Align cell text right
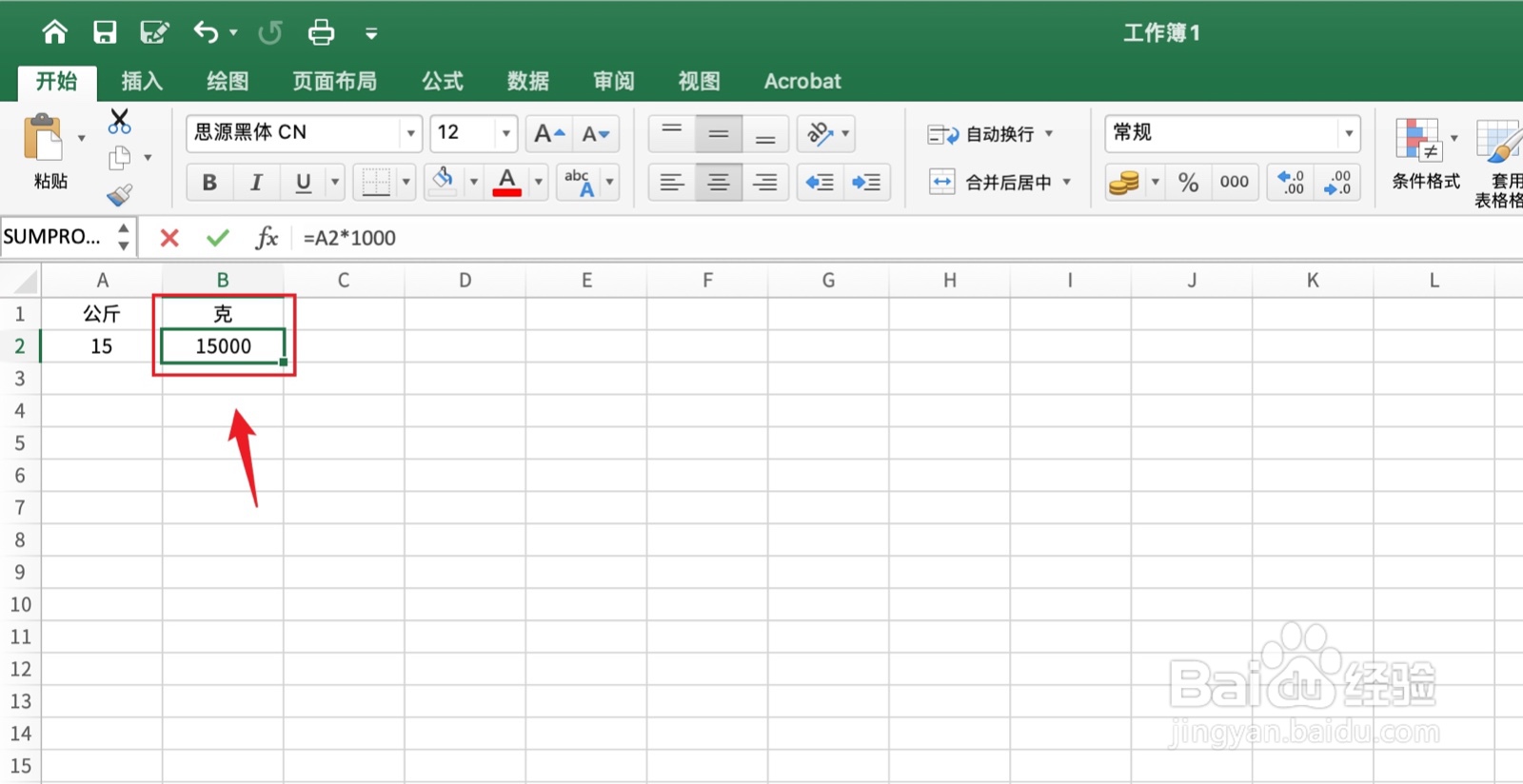1523x784 pixels. pyautogui.click(x=765, y=182)
